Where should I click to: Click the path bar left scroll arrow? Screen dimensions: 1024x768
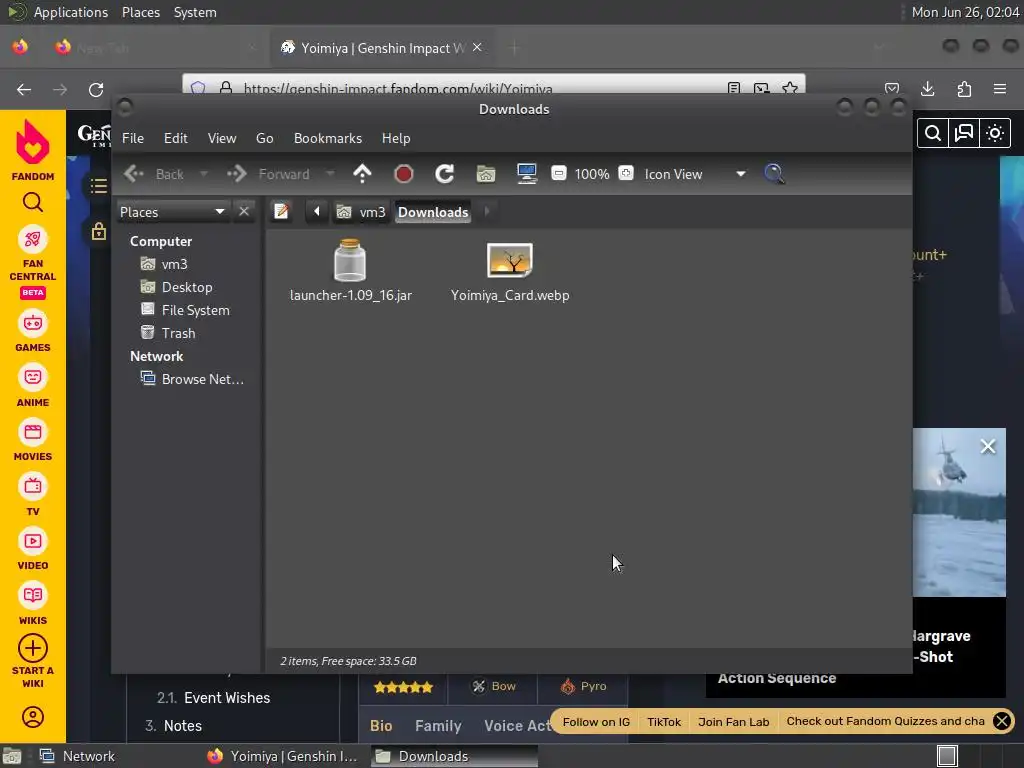click(317, 212)
